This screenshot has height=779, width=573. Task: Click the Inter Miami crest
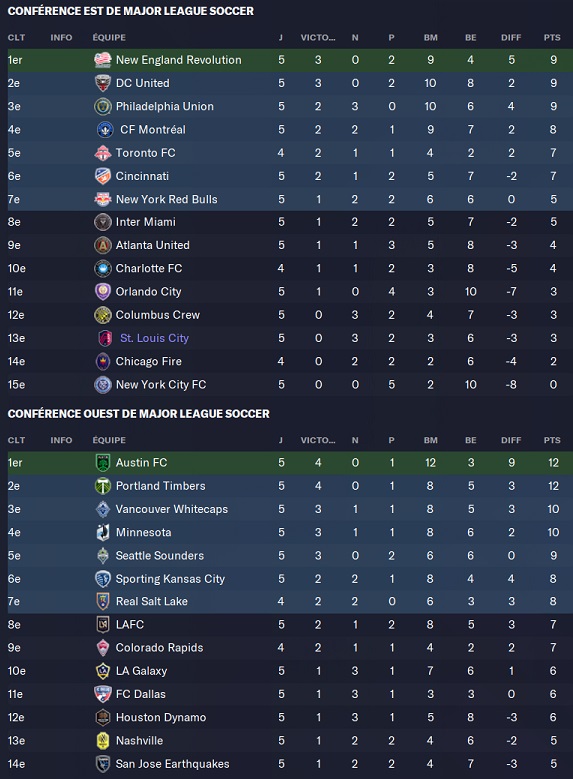pos(103,222)
